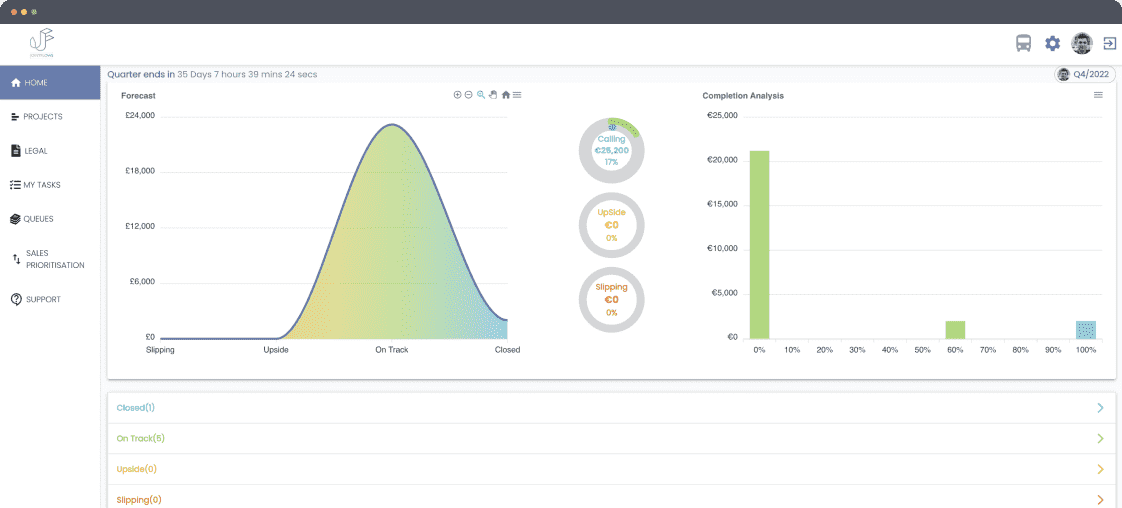Click the zoom in icon on Forecast chart

point(457,95)
